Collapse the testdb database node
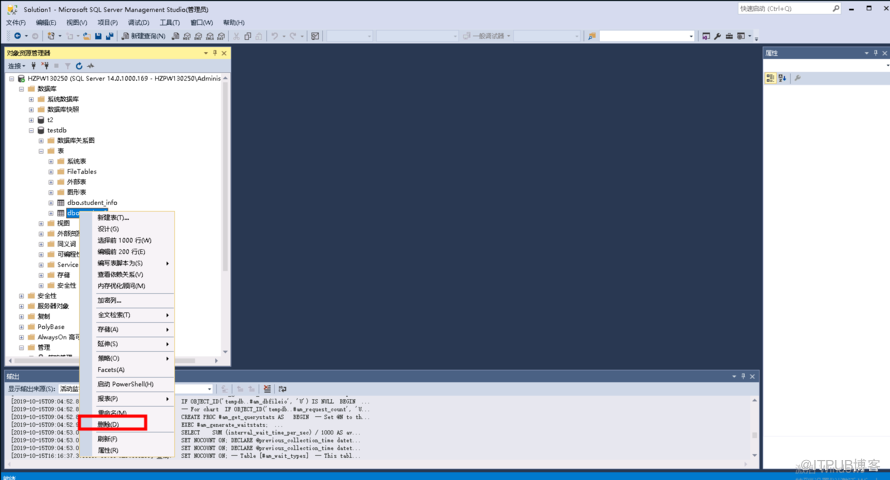890x480 pixels. point(32,130)
